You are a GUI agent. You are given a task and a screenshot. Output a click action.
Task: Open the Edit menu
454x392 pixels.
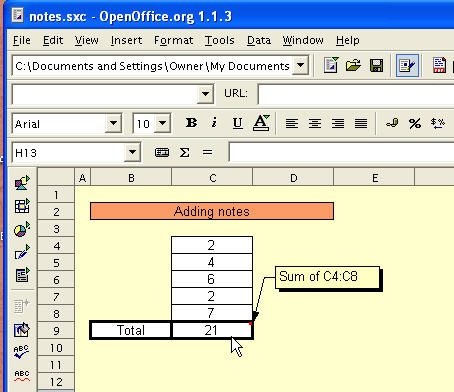coord(53,40)
